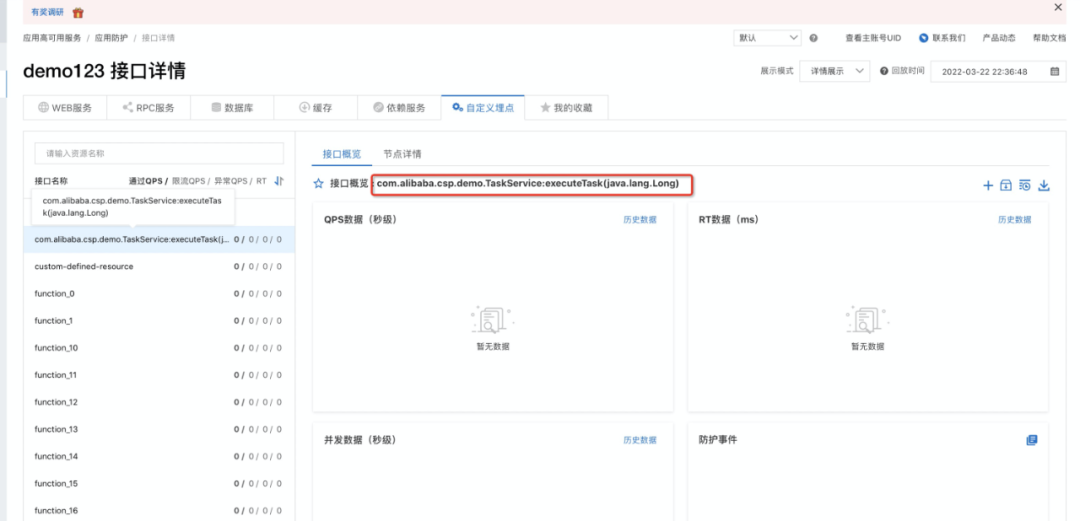Image resolution: width=1080 pixels, height=521 pixels.
Task: Open the calendar icon in playback time
Action: 1054,72
